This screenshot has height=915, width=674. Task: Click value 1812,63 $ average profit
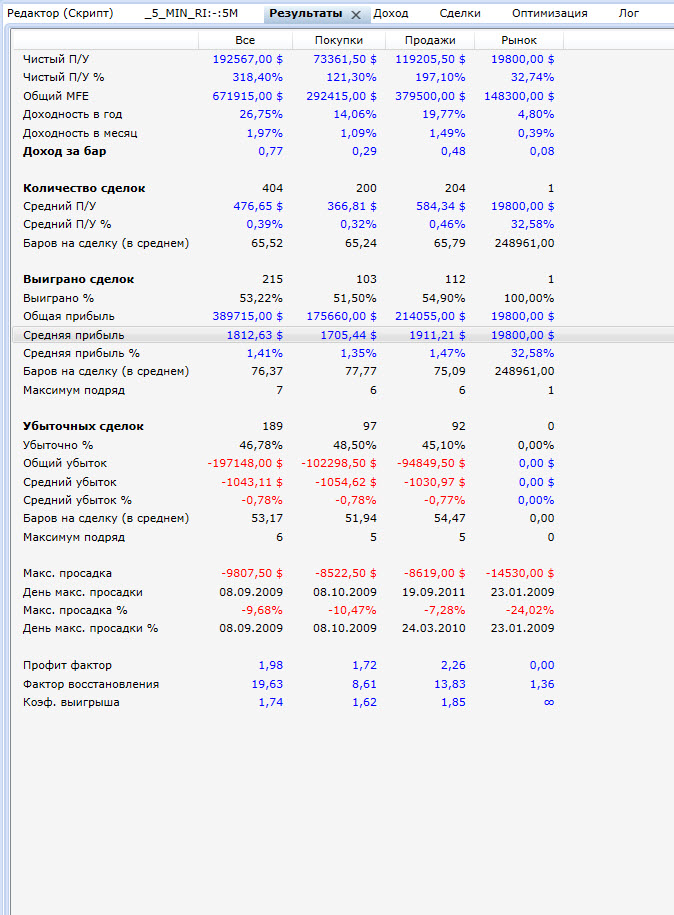coord(254,335)
